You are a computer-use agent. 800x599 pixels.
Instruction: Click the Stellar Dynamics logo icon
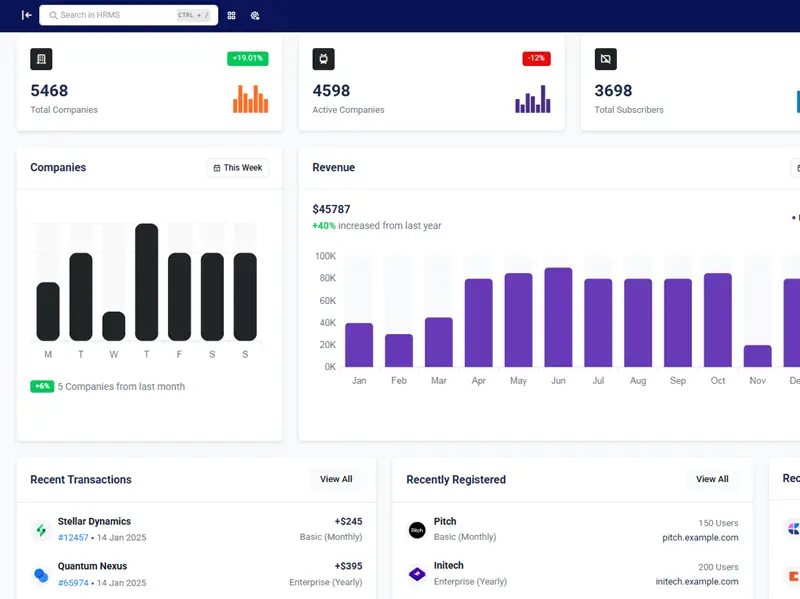41,530
